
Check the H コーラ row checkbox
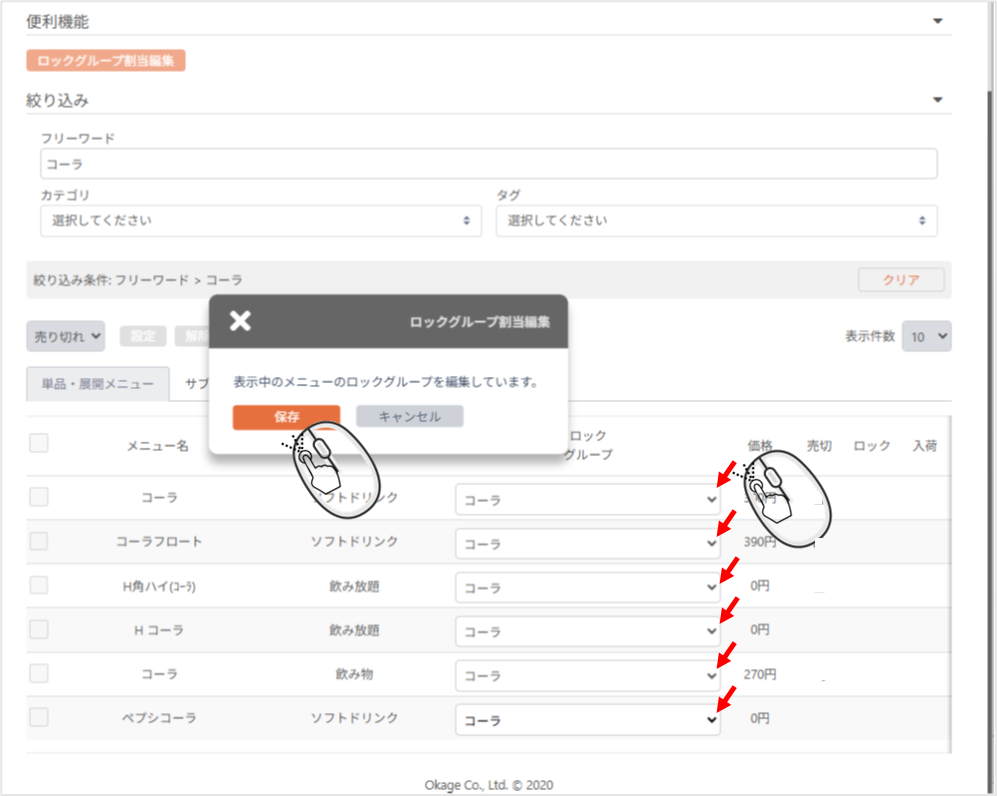[x=39, y=629]
